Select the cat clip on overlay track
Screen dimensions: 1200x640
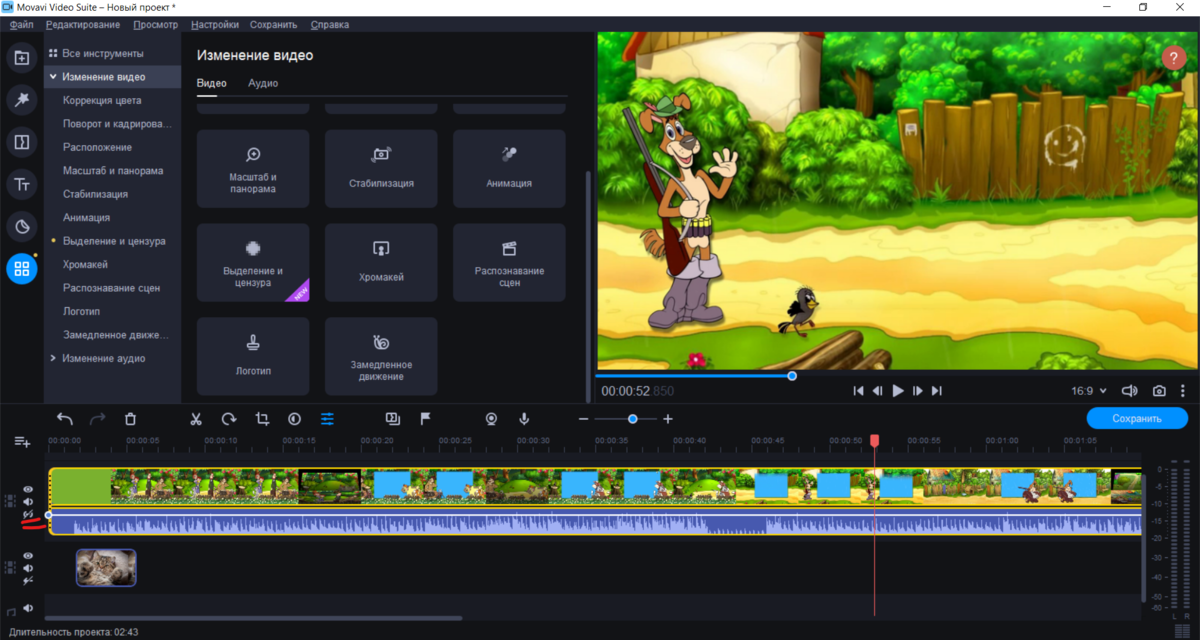106,567
